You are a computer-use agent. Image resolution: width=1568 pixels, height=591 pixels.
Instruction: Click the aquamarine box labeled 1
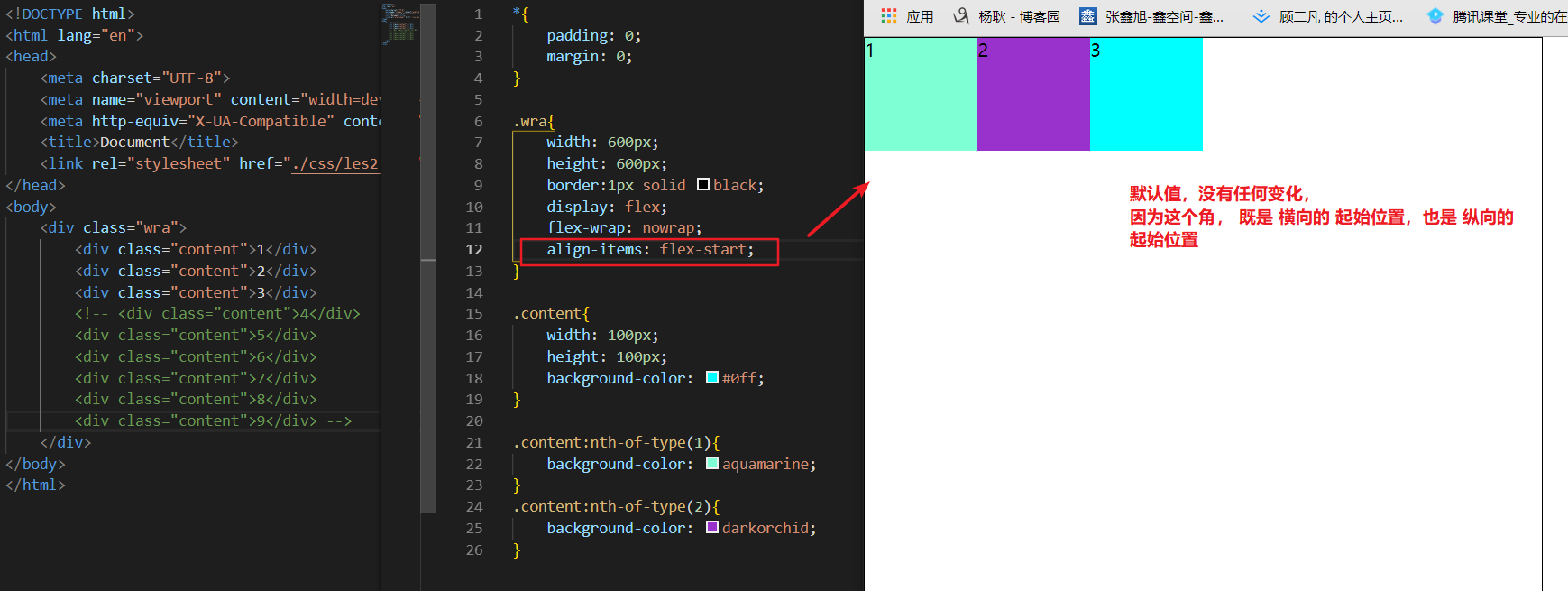[x=921, y=94]
